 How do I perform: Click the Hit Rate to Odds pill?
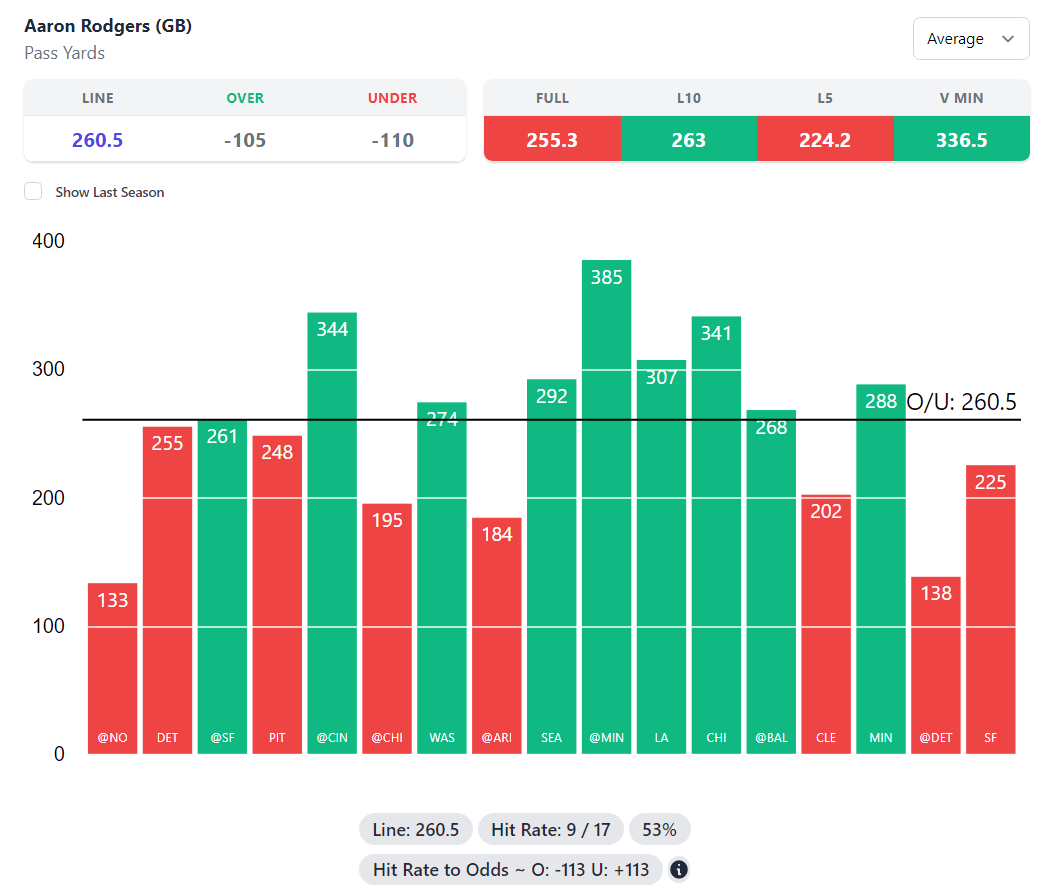(511, 869)
